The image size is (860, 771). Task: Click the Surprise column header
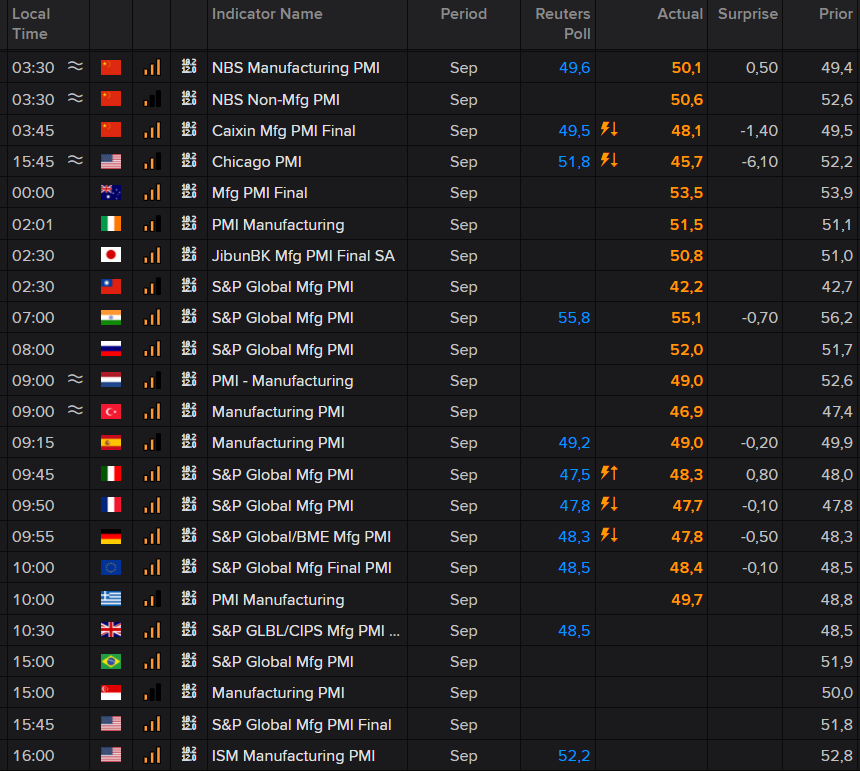point(748,14)
